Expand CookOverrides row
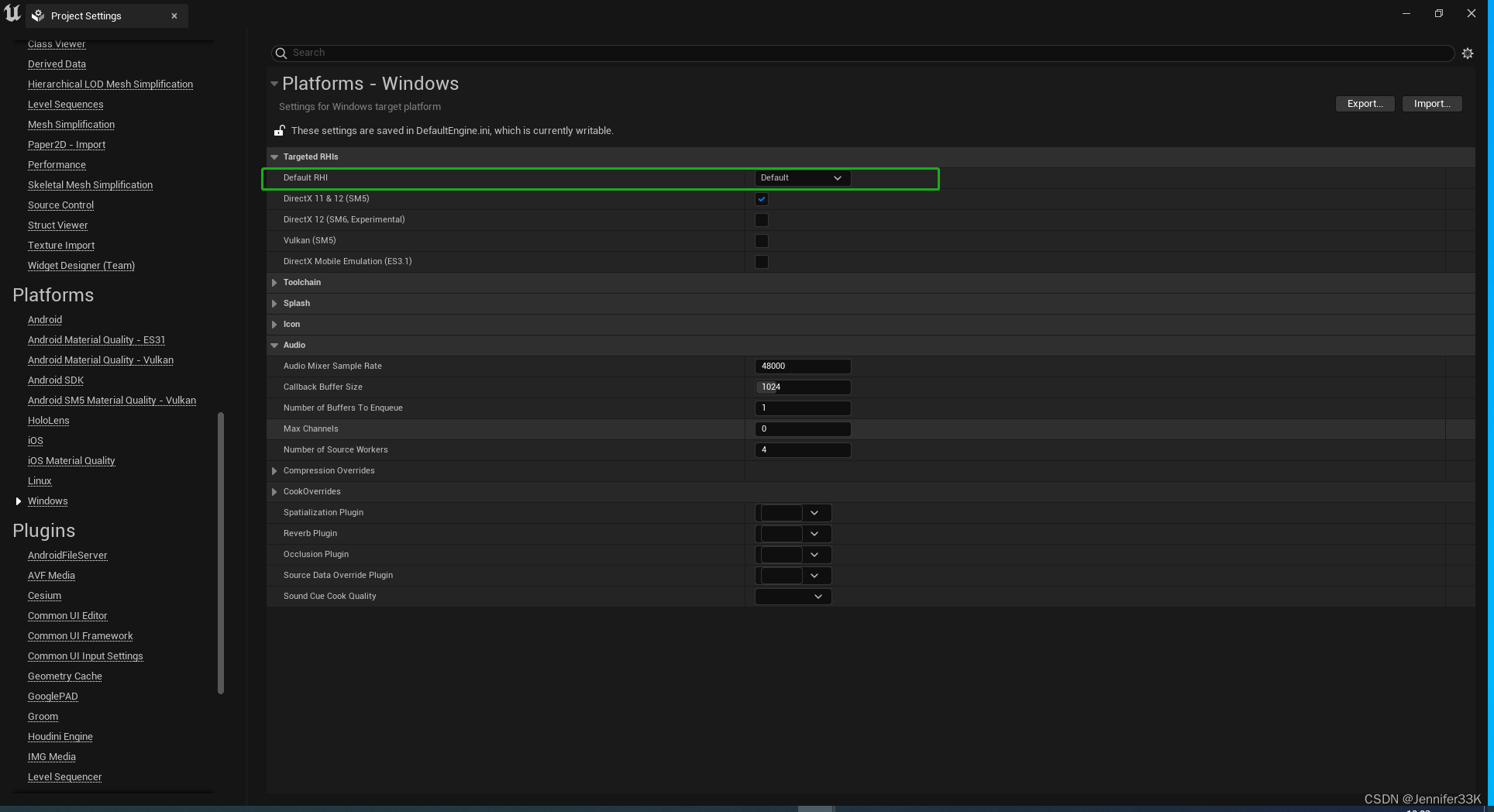The width and height of the screenshot is (1494, 812). click(x=274, y=492)
